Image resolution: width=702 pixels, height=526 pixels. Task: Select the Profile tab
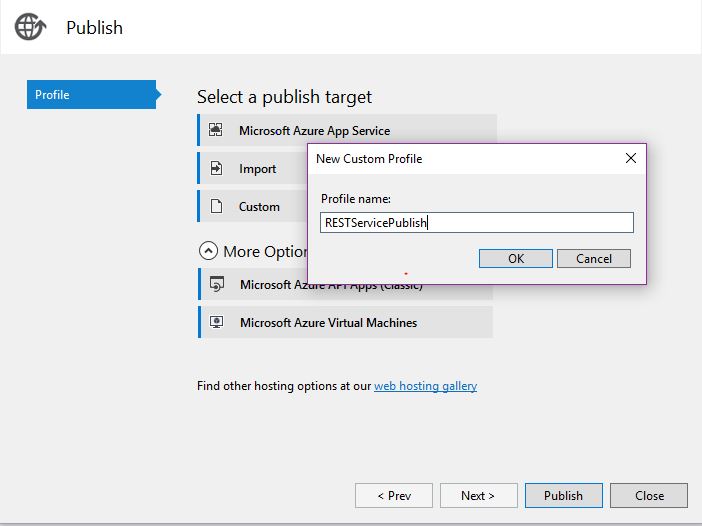click(x=90, y=95)
